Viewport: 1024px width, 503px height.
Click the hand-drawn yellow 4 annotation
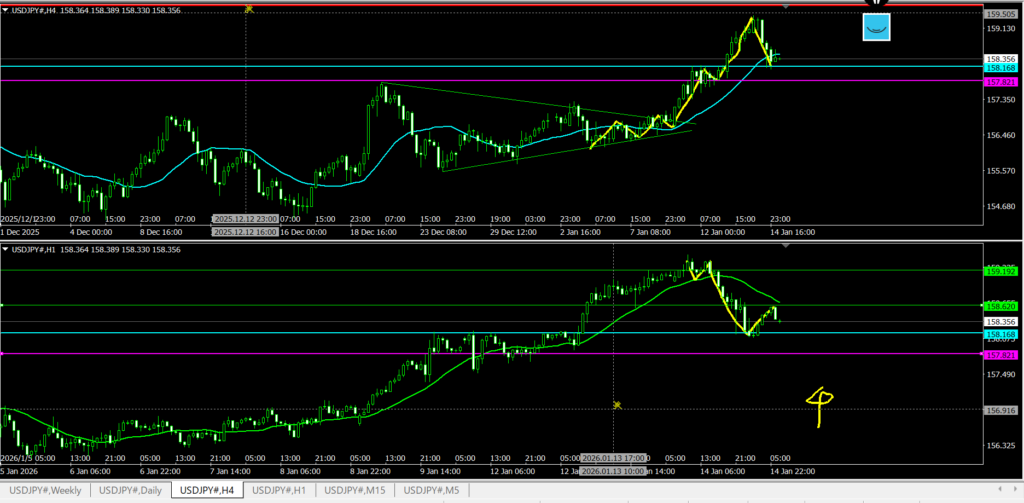click(x=823, y=406)
